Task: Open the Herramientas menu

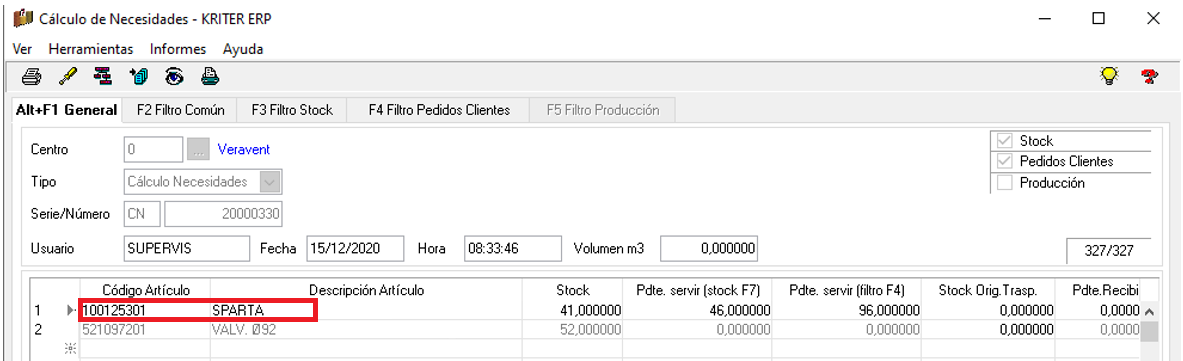Action: point(91,49)
